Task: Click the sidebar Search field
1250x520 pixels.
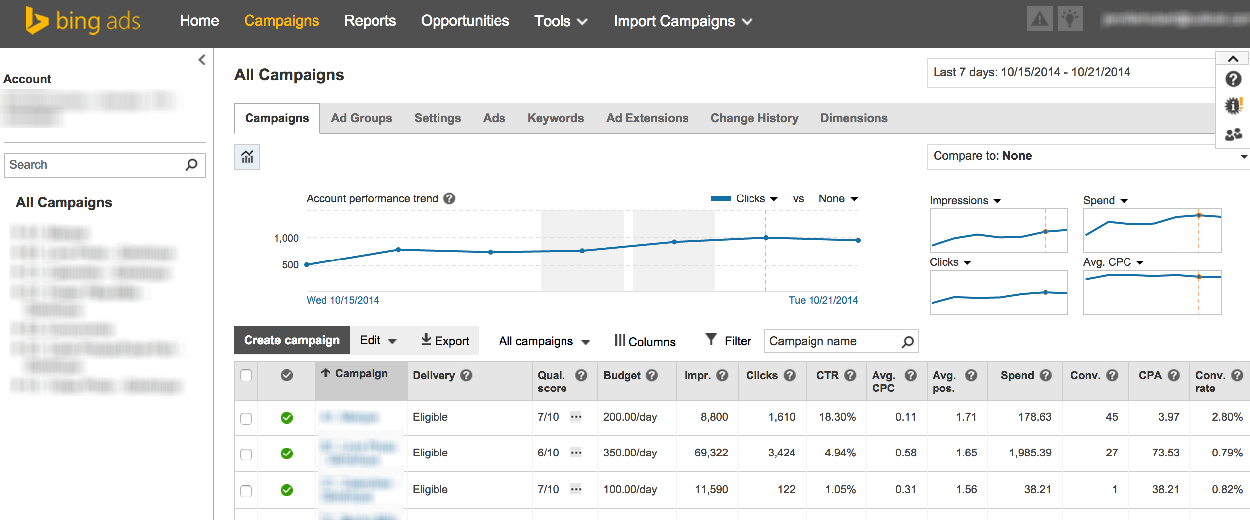Action: pyautogui.click(x=105, y=165)
